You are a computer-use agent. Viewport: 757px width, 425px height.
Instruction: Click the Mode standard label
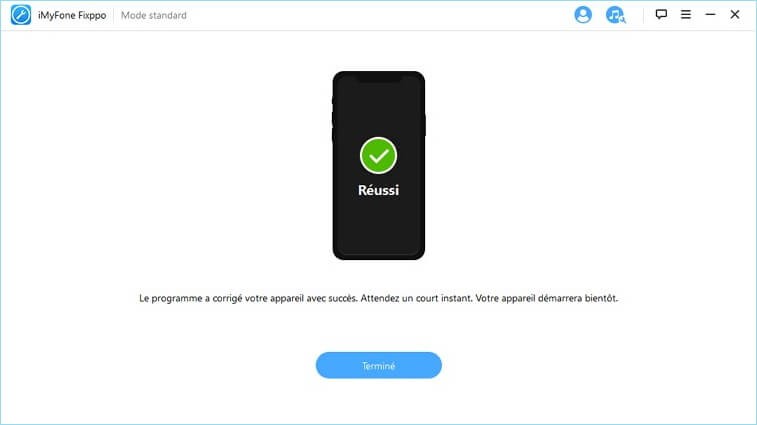tap(154, 15)
